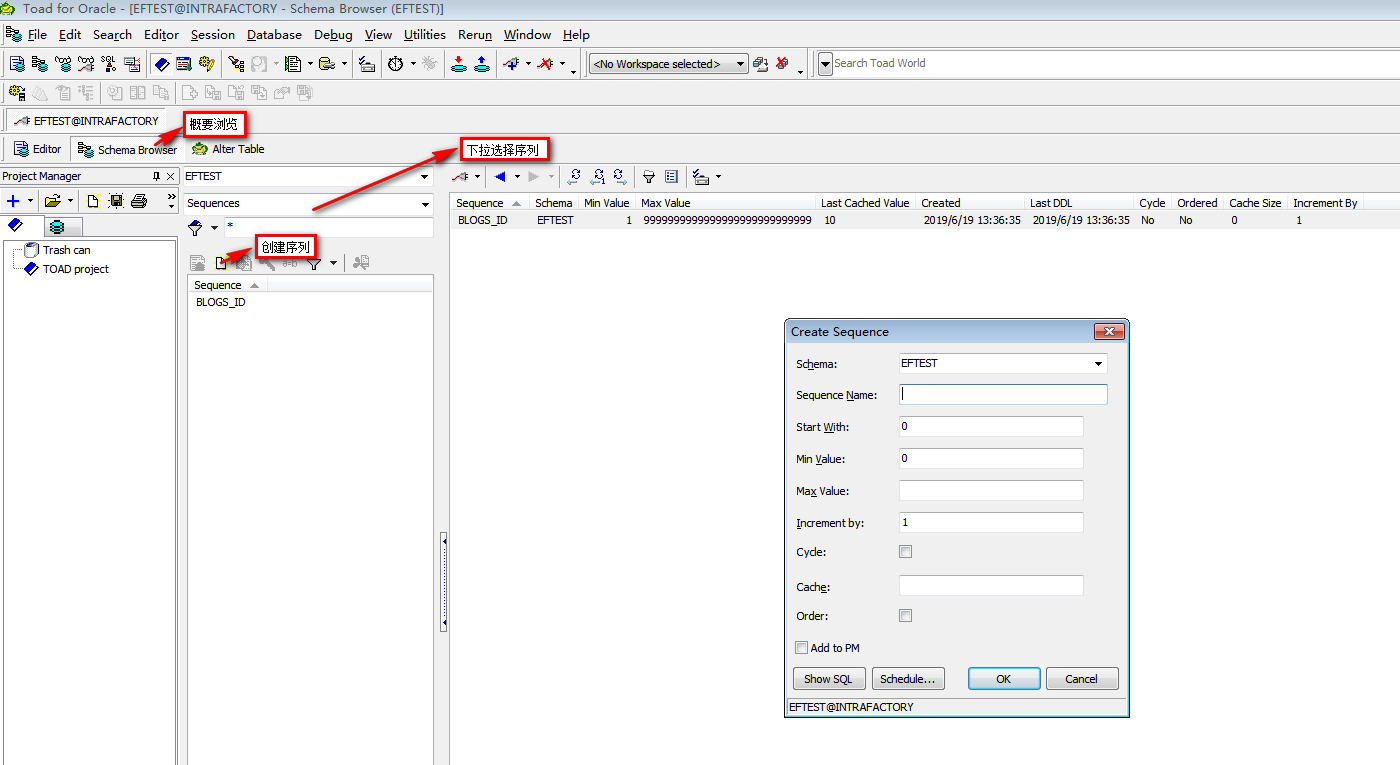Screen dimensions: 1400x765
Task: Click the Sequence Name input field
Action: pos(1003,394)
